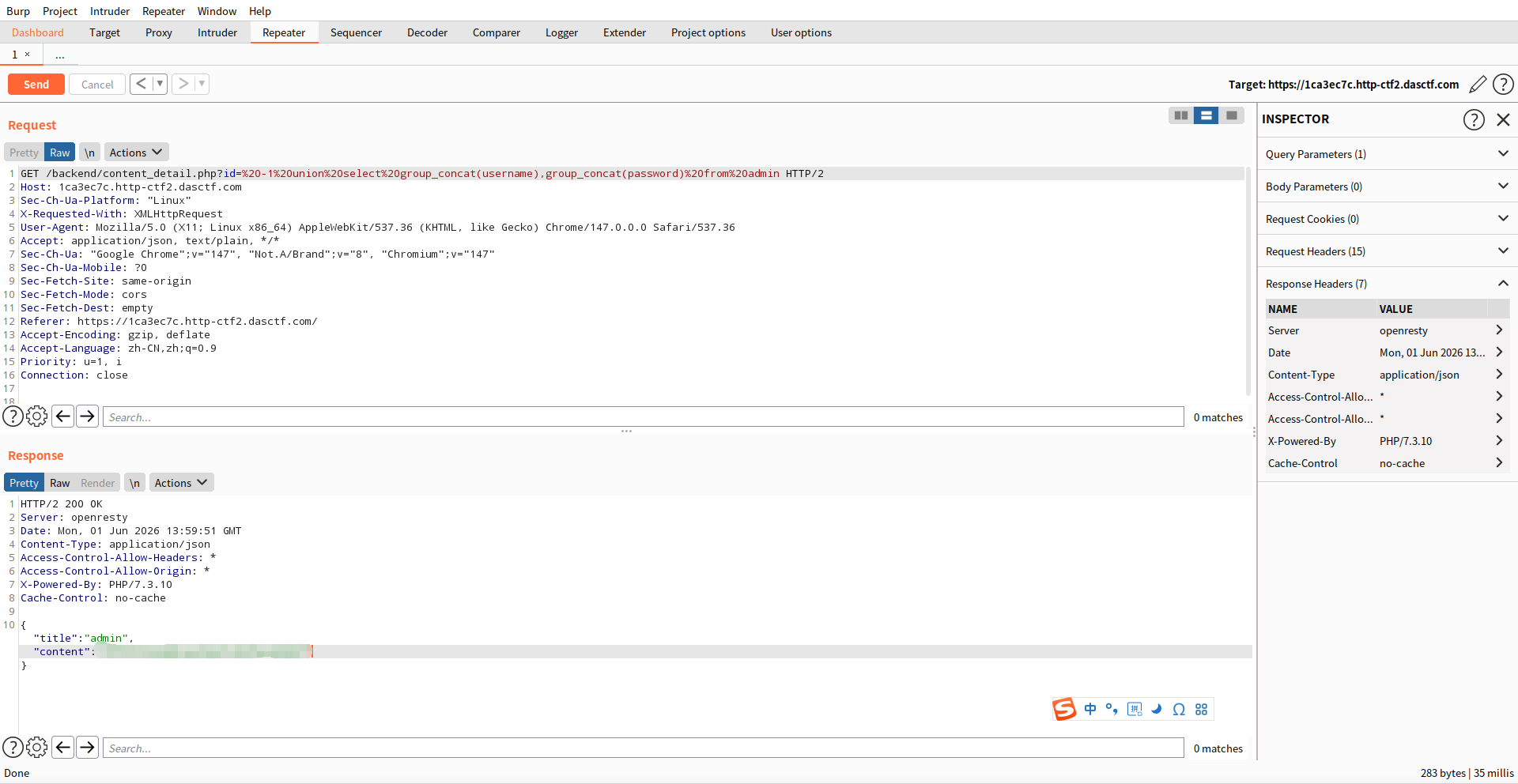
Task: Click the Send button
Action: pyautogui.click(x=36, y=84)
